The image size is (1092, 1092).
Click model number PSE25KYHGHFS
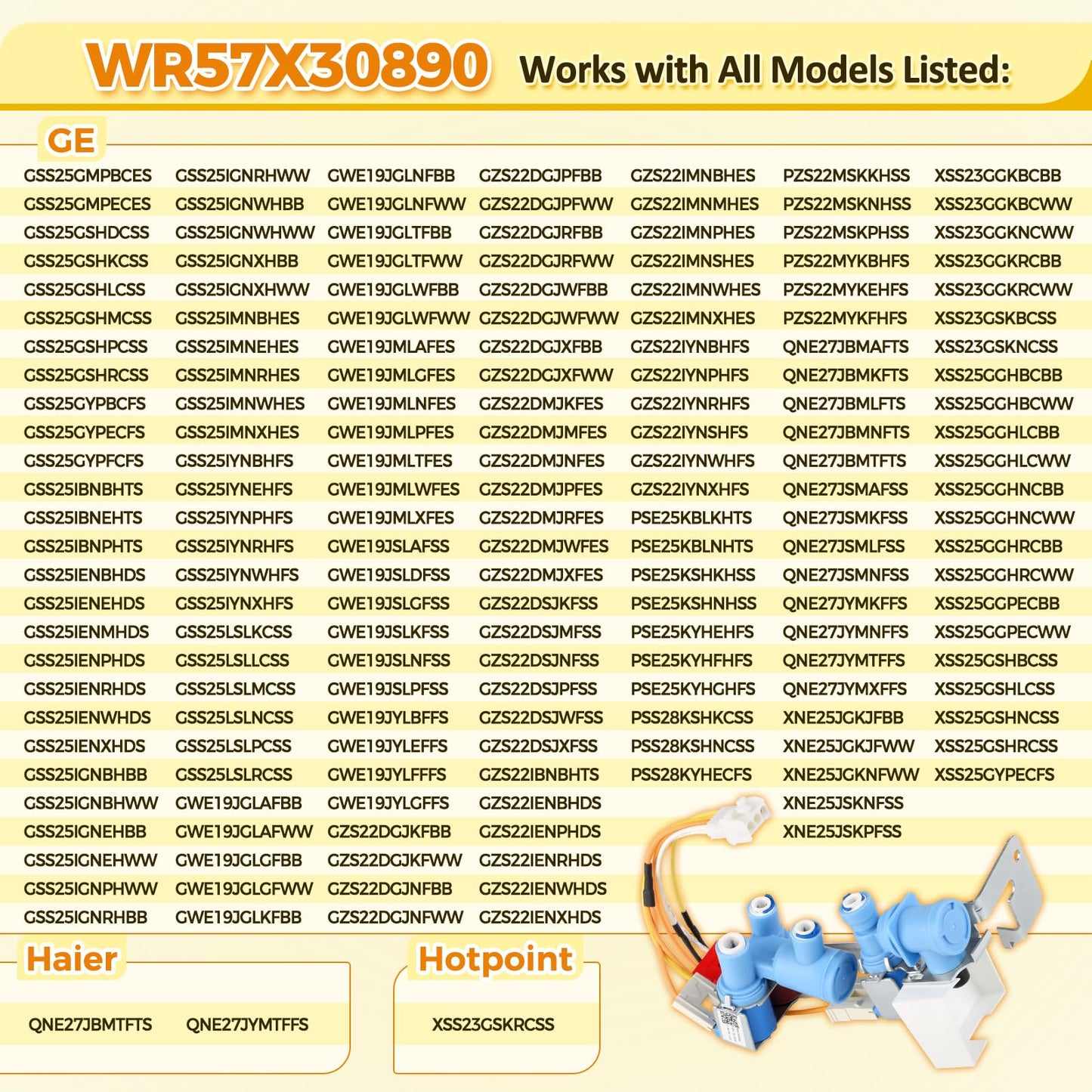point(693,688)
